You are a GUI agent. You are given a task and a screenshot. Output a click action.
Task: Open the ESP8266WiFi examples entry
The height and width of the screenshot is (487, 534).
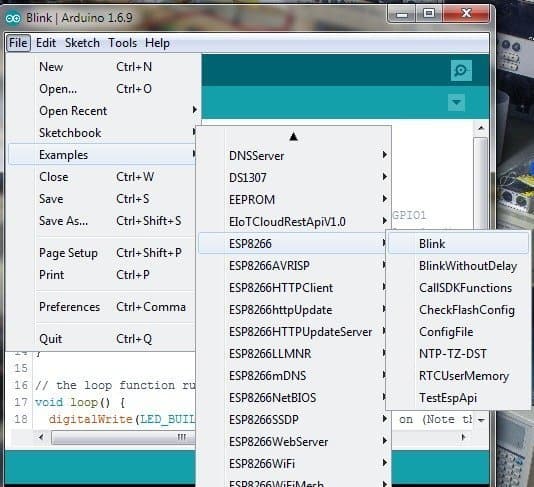pyautogui.click(x=294, y=464)
